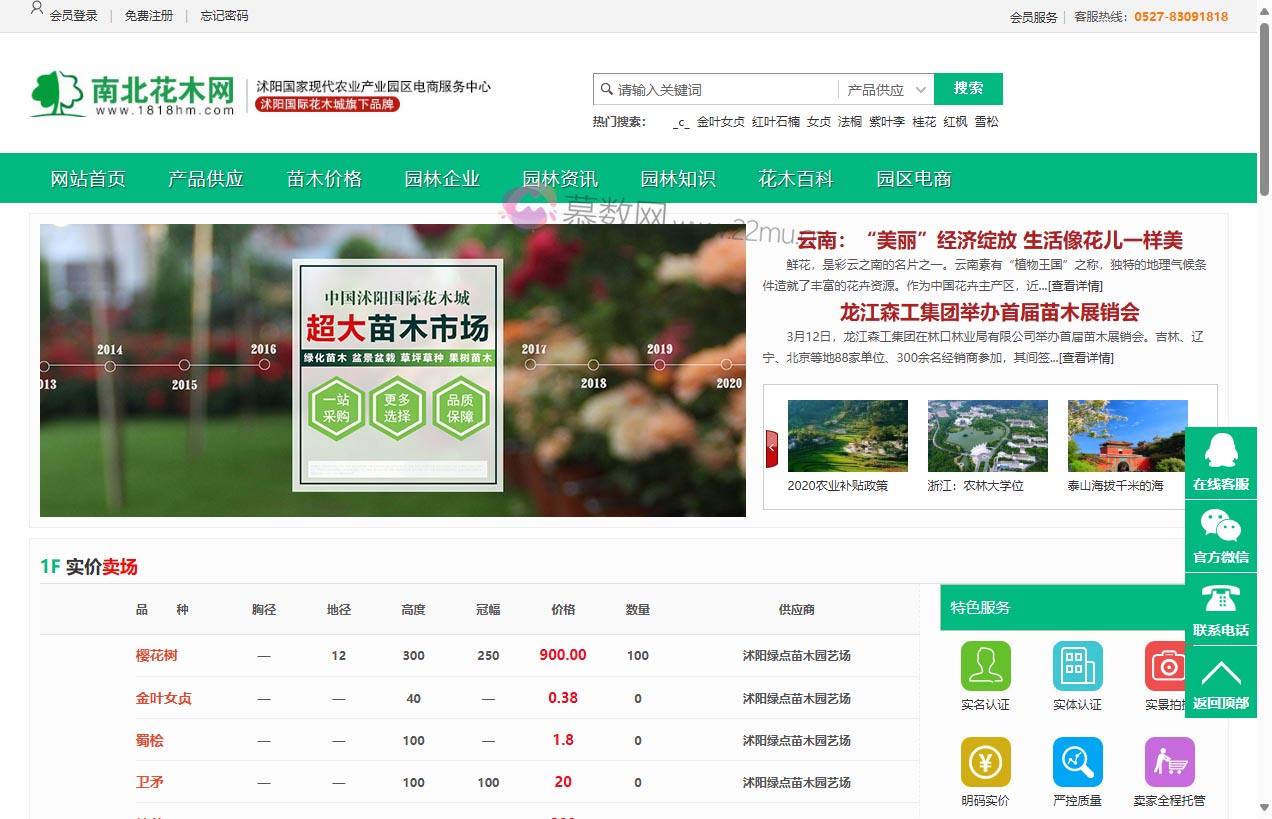Click the keyword search input field
The width and height of the screenshot is (1272, 819).
pos(725,90)
